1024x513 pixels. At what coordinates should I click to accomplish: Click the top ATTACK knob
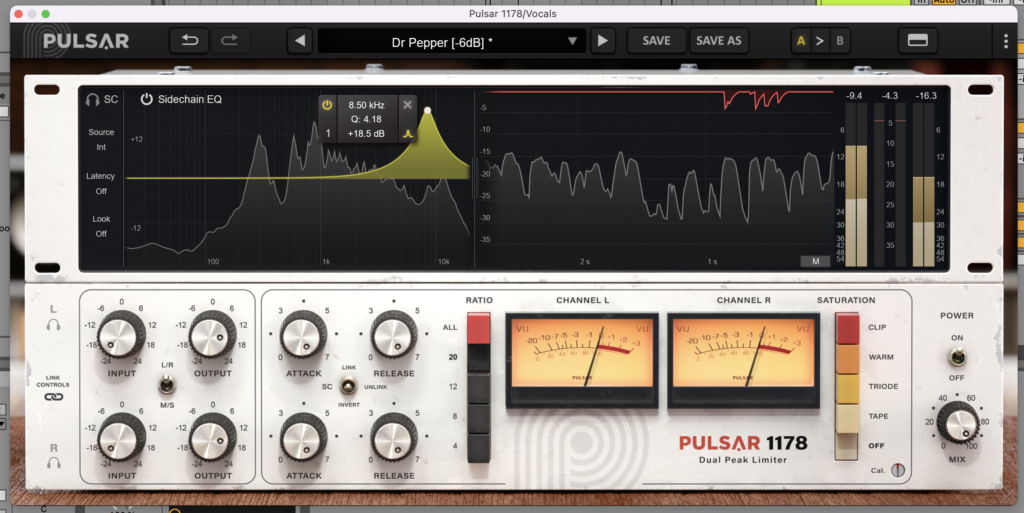pyautogui.click(x=304, y=335)
